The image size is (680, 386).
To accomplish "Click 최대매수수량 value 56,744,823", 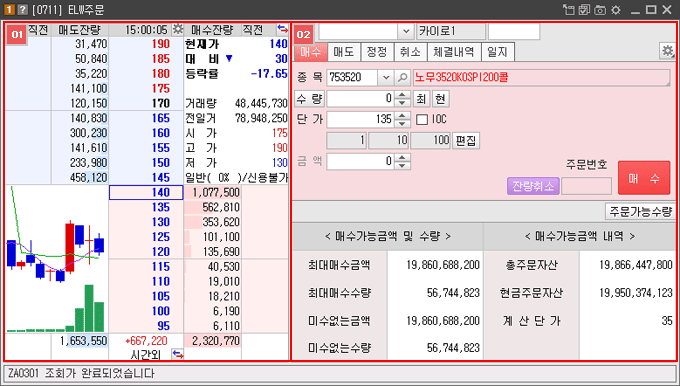I will coord(453,293).
